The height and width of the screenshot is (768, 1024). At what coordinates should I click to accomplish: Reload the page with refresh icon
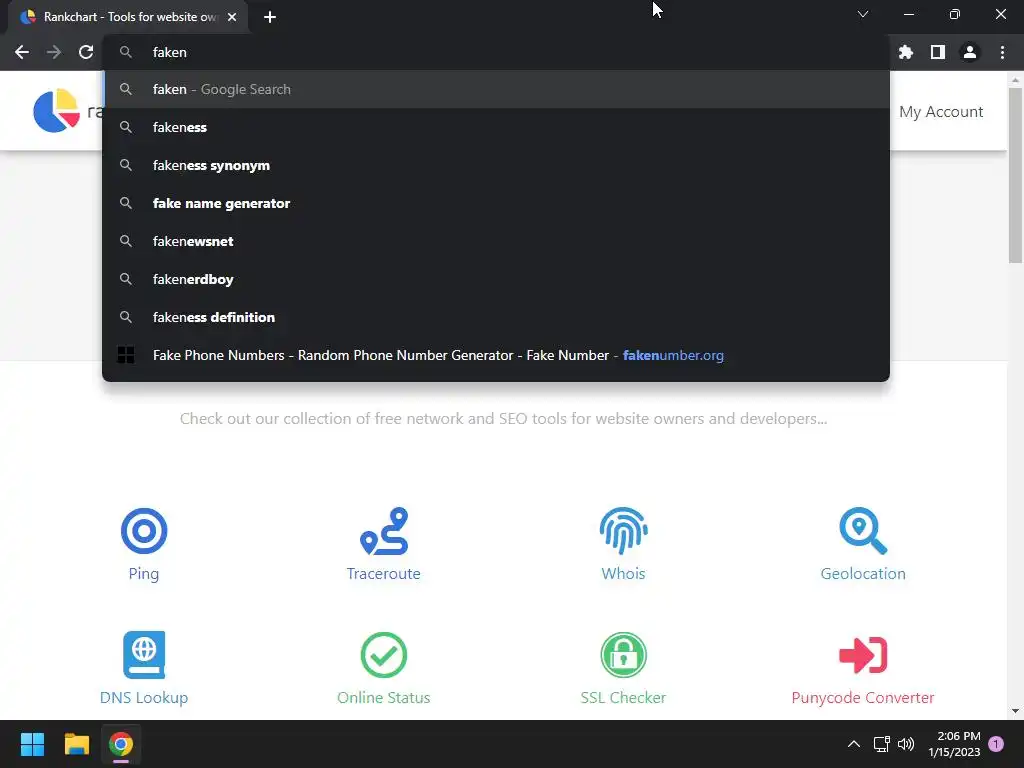tap(86, 52)
